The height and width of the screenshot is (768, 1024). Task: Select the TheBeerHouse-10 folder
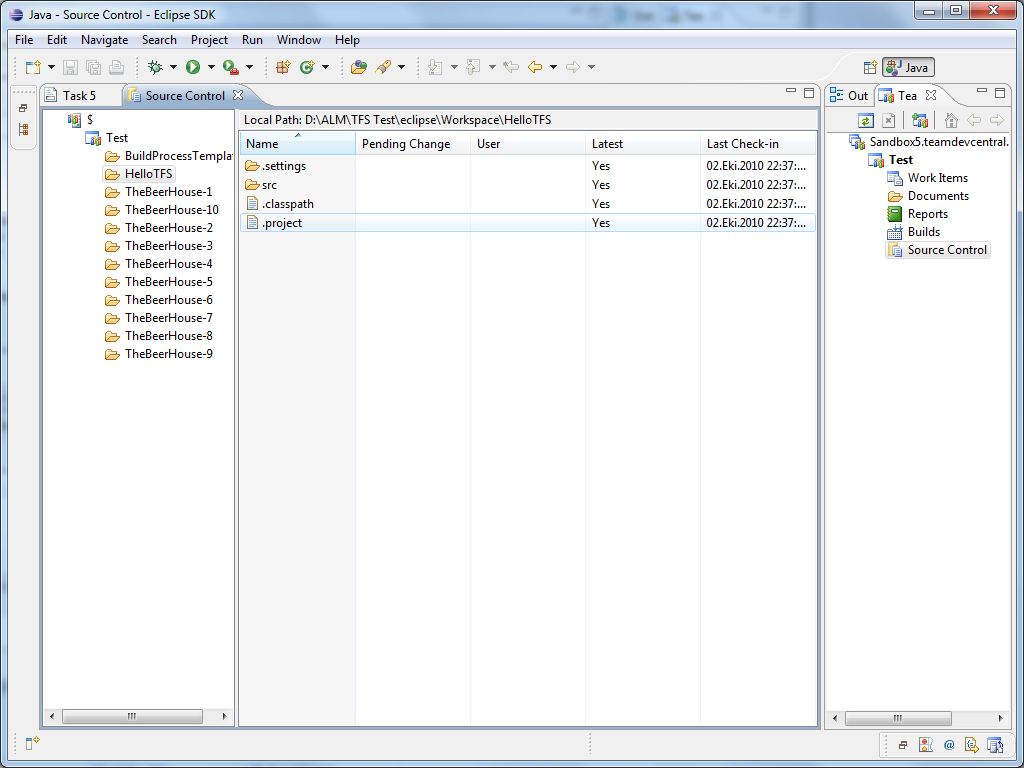point(163,210)
